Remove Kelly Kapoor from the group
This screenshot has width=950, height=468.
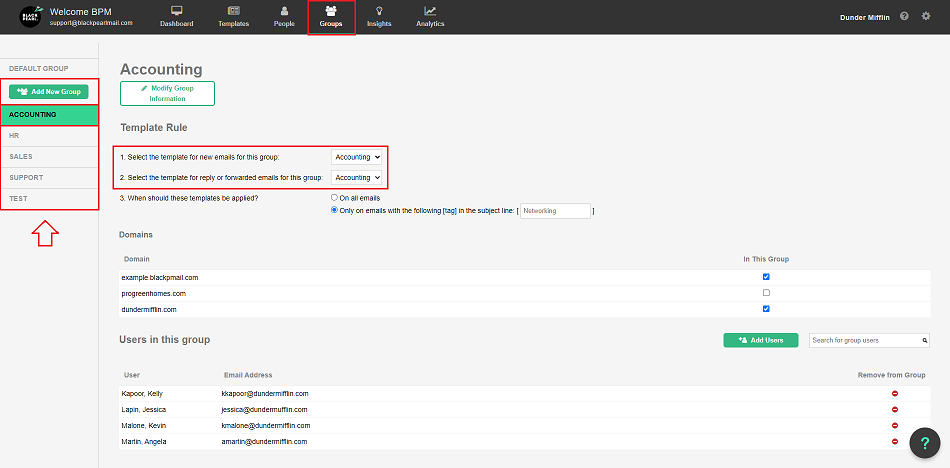pyautogui.click(x=894, y=394)
